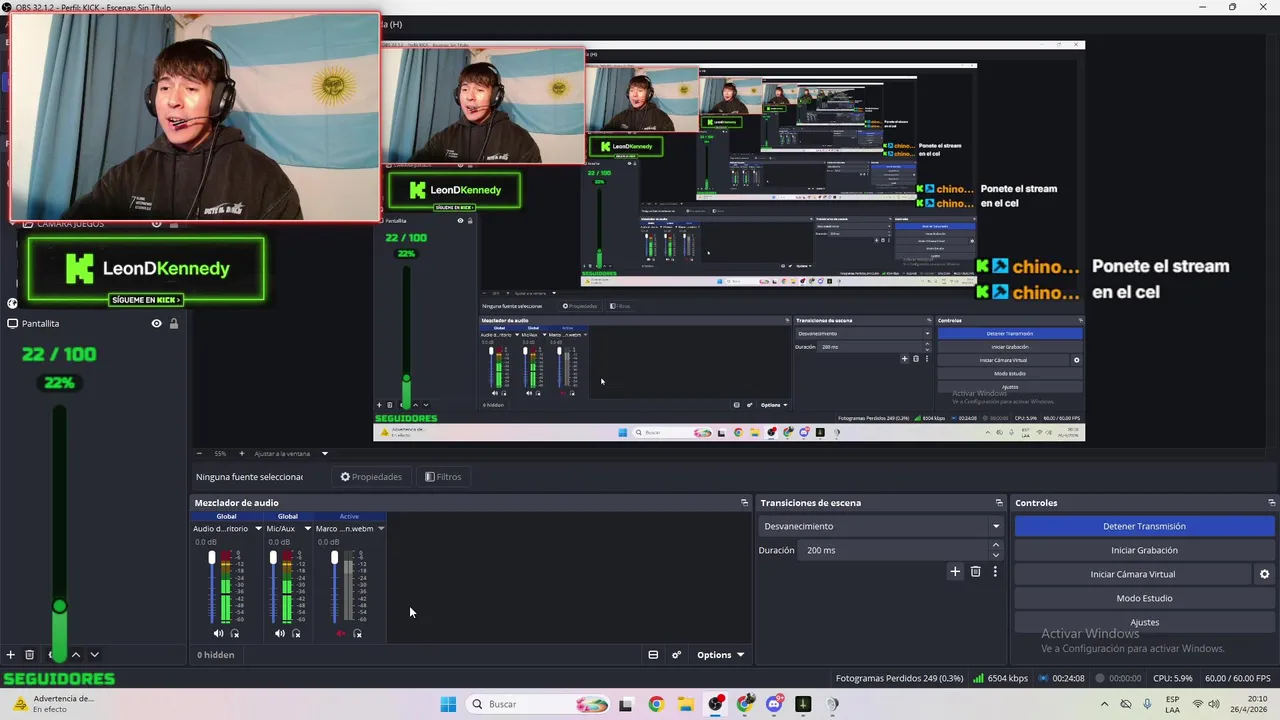Click Iniciar Cámara Virtual button
The height and width of the screenshot is (720, 1280).
(1132, 574)
